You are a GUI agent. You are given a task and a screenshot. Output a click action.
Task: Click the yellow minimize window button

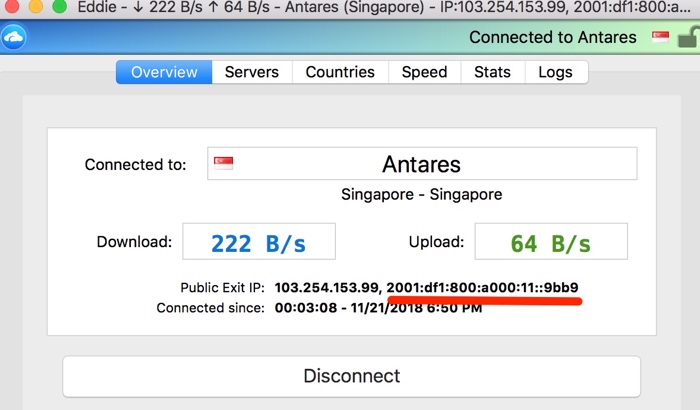36,6
